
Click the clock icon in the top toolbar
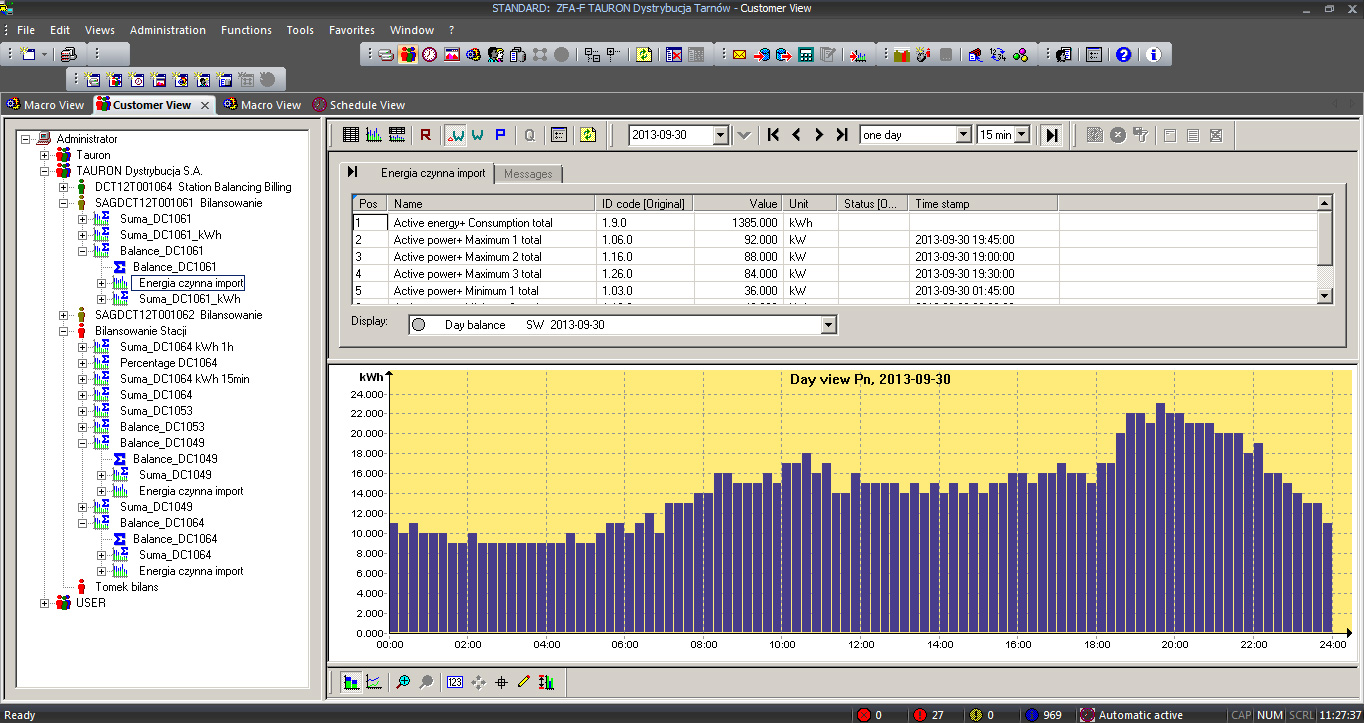(x=429, y=55)
